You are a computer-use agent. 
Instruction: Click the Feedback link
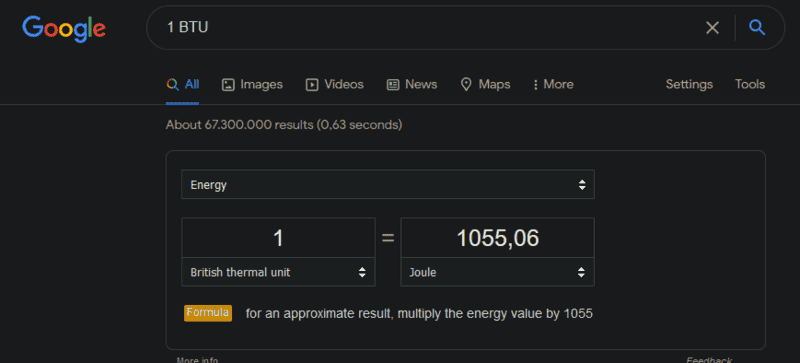tap(709, 360)
